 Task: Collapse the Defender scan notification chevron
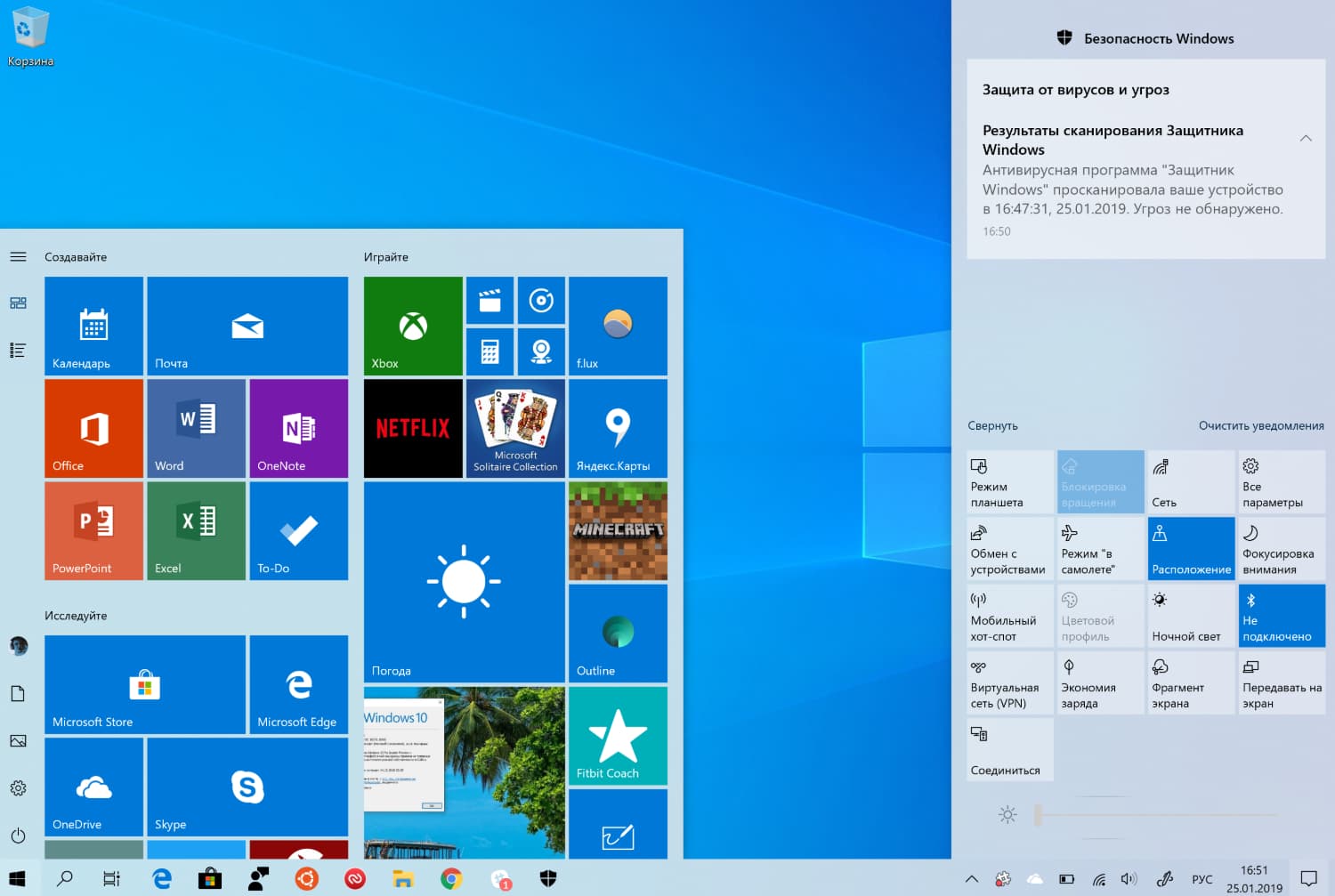(x=1306, y=138)
